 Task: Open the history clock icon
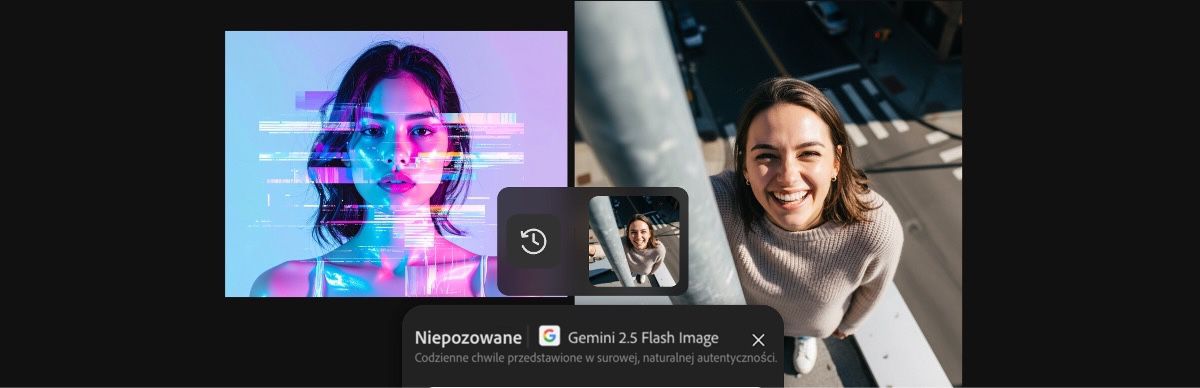[533, 241]
